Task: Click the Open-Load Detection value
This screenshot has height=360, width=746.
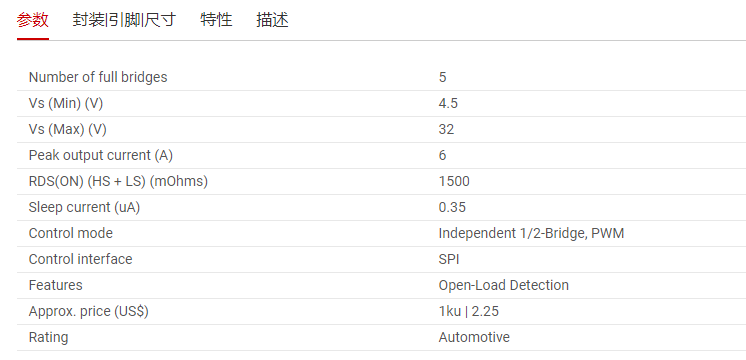Action: click(x=503, y=285)
